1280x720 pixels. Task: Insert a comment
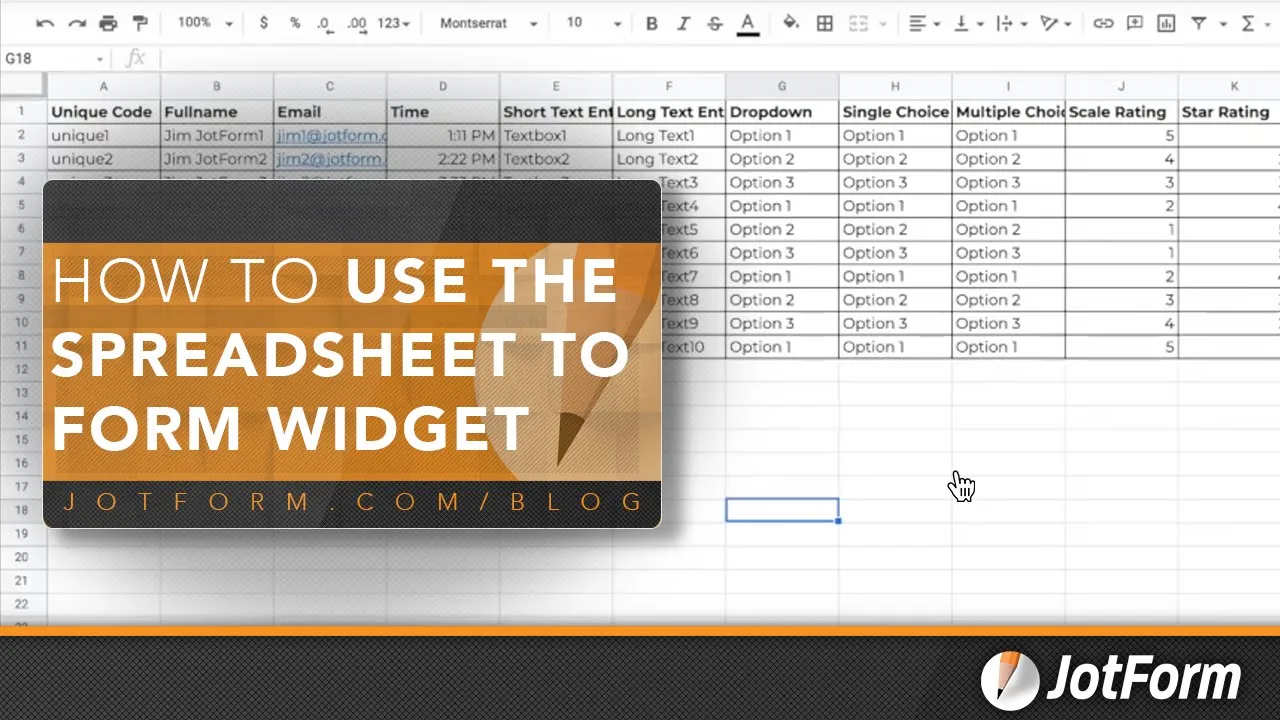point(1135,23)
